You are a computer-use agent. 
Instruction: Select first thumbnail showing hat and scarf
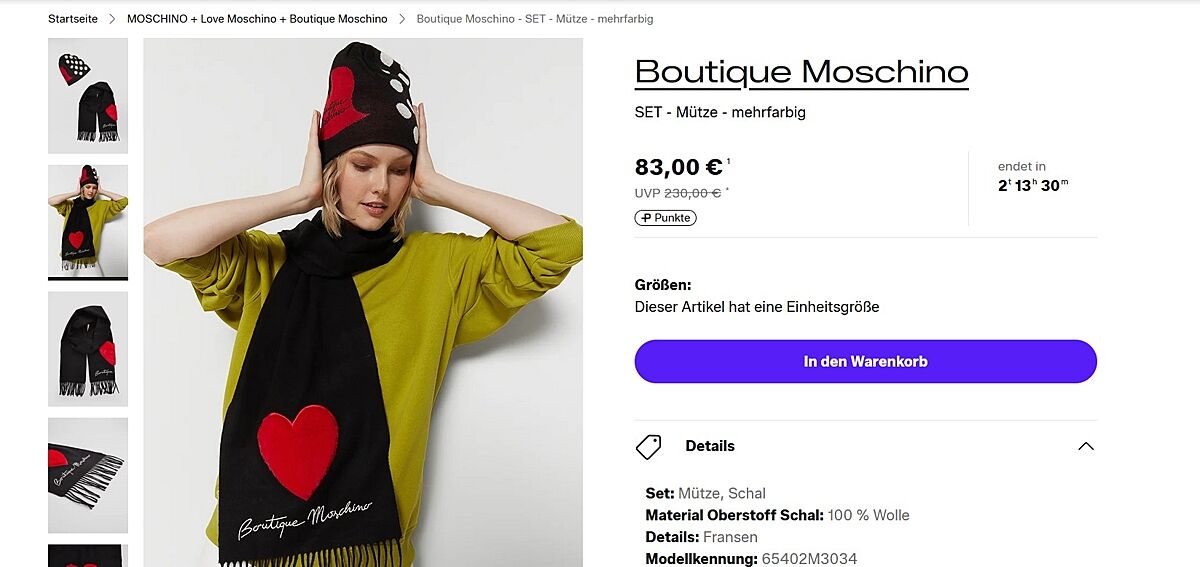pos(88,96)
